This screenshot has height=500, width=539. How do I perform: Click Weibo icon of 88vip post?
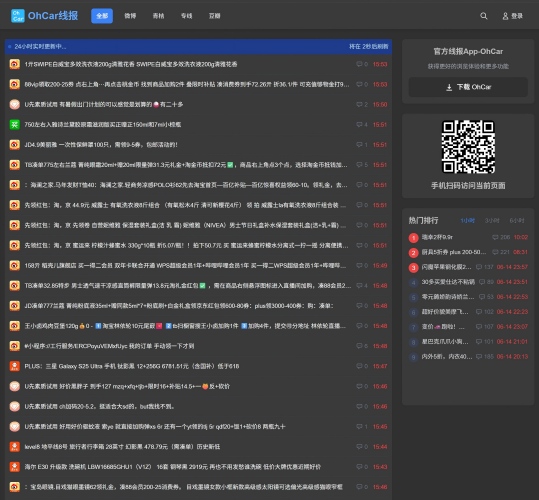point(14,84)
